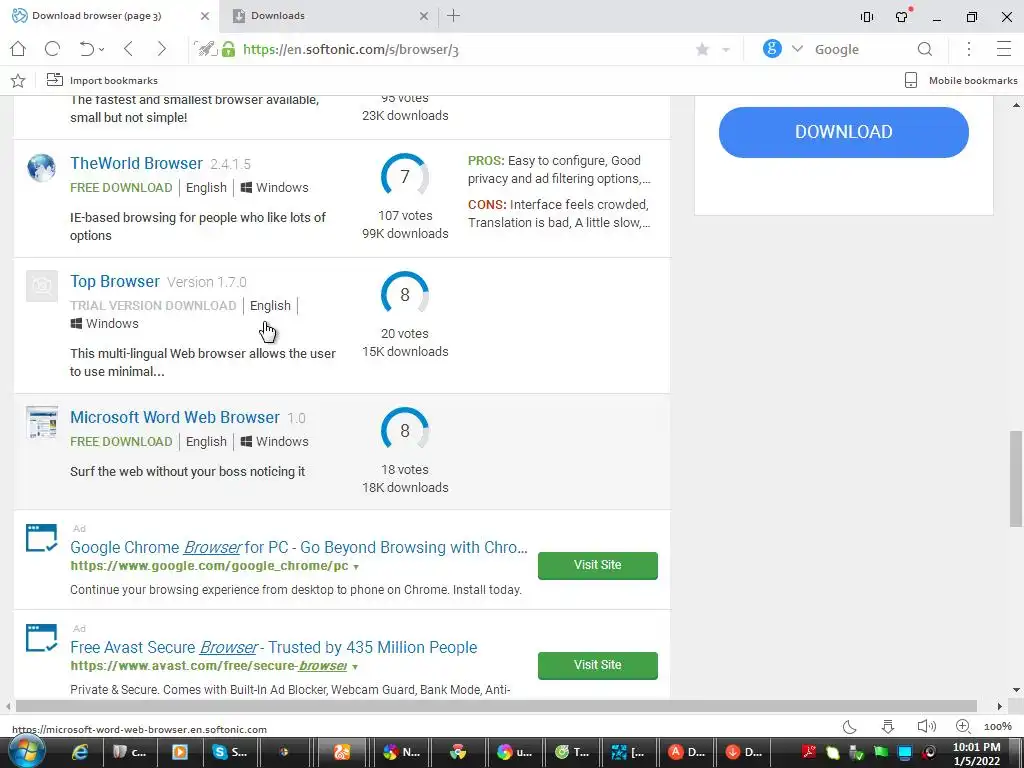The width and height of the screenshot is (1024, 768).
Task: Click the Google search engine logo
Action: (772, 48)
